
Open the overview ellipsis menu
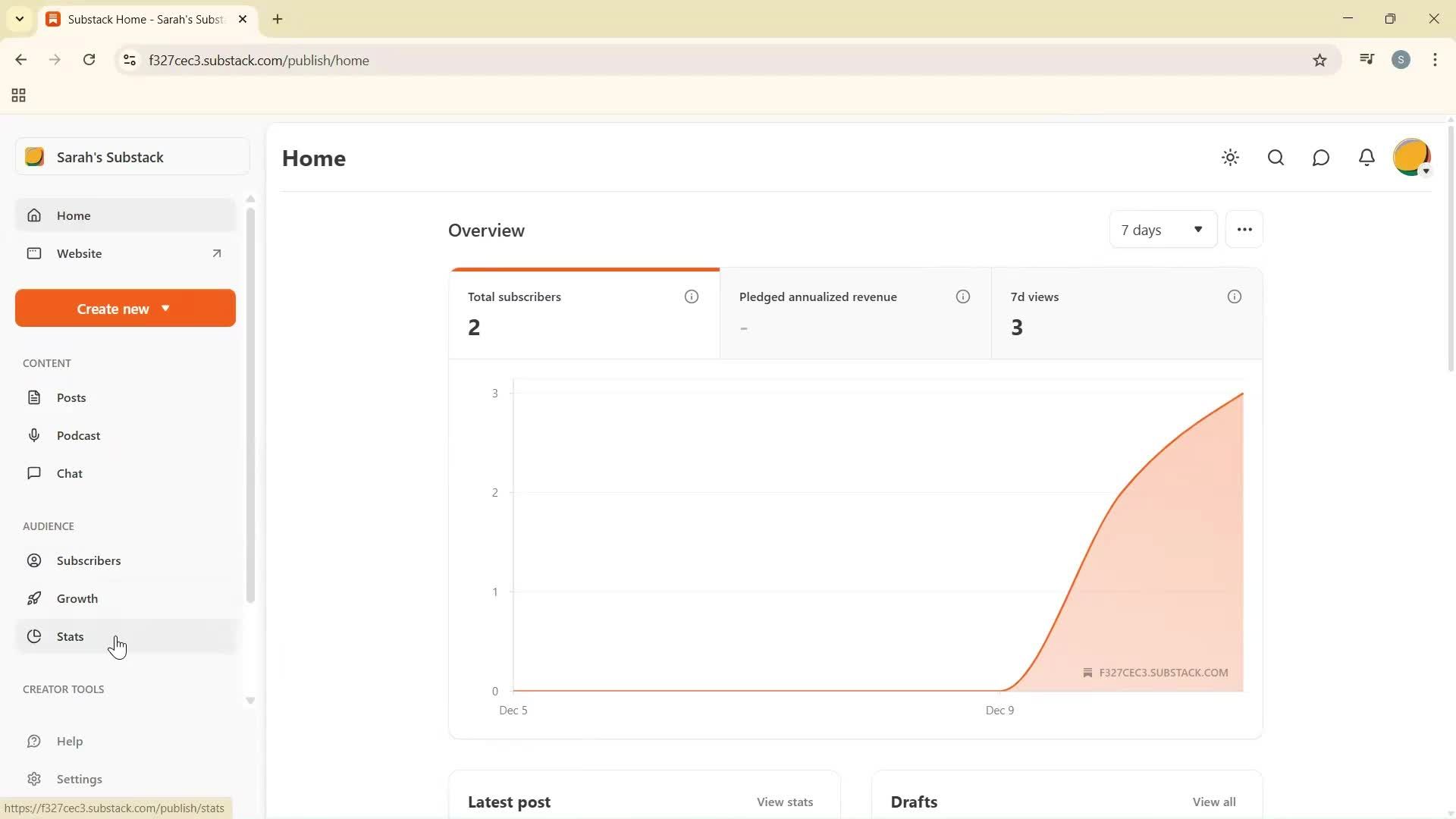click(x=1244, y=229)
